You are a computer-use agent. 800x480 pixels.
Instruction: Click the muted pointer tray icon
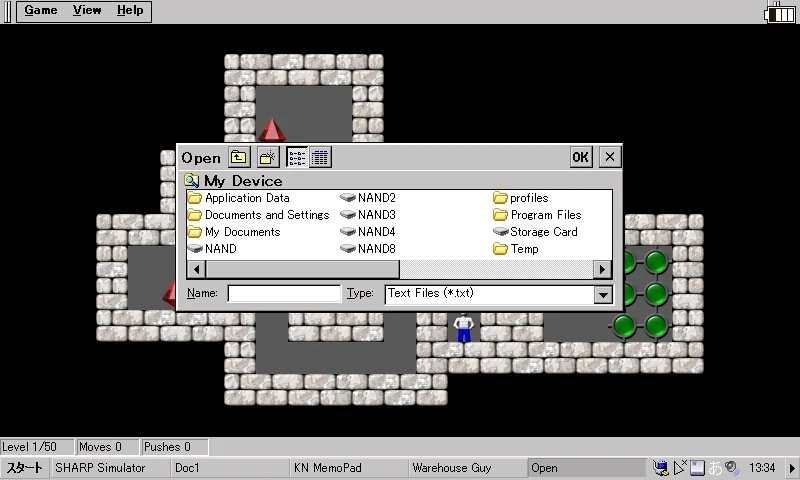point(680,467)
